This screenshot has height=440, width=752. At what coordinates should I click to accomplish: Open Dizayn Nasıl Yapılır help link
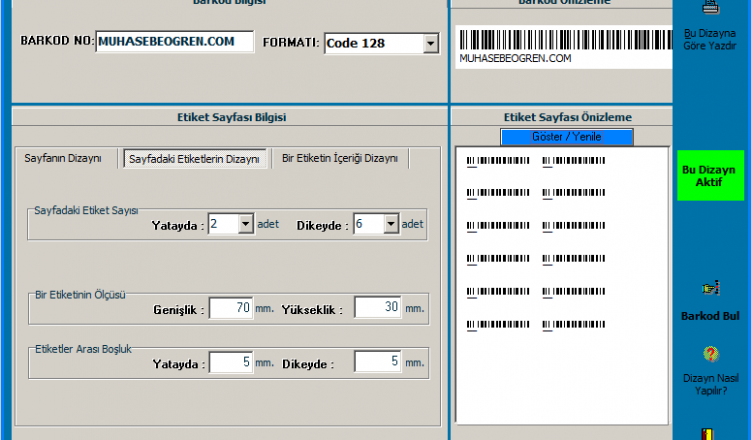(x=711, y=384)
